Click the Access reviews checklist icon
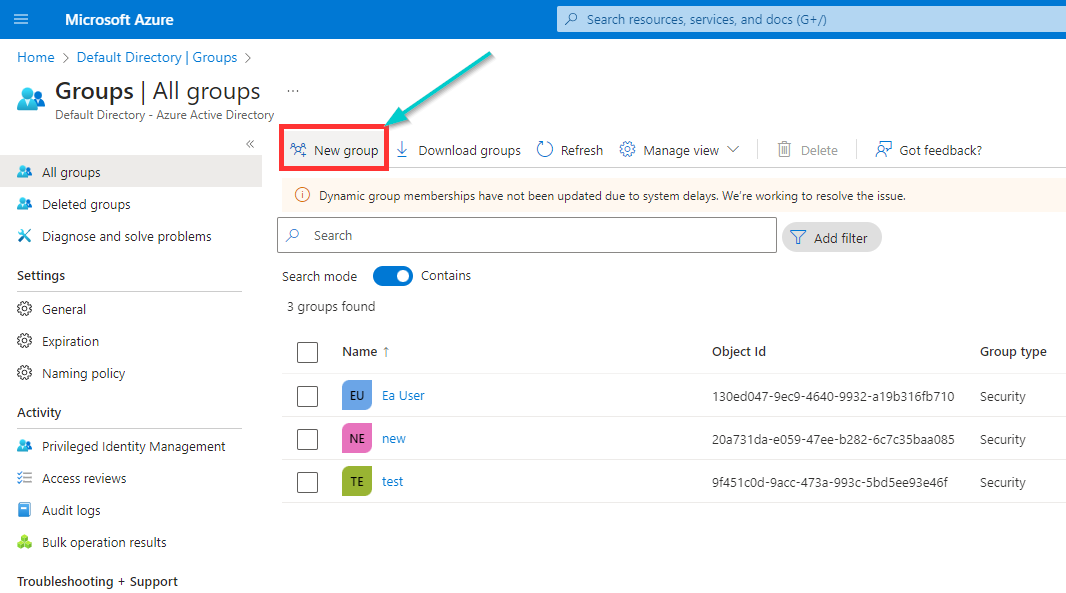The width and height of the screenshot is (1066, 593). click(24, 477)
